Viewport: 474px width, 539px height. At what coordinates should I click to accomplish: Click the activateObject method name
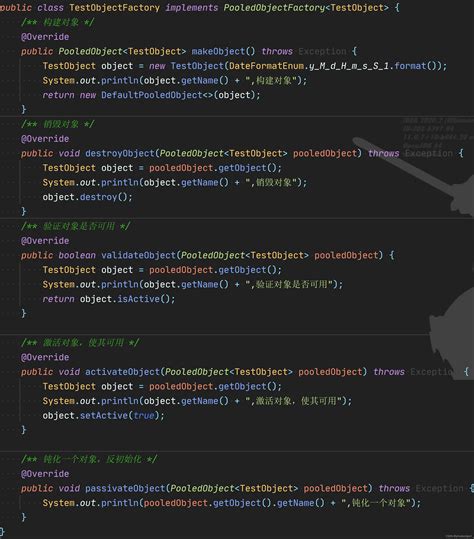point(122,372)
